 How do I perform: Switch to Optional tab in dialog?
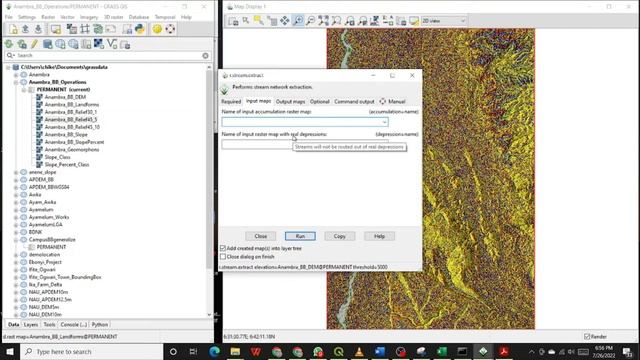[x=319, y=102]
